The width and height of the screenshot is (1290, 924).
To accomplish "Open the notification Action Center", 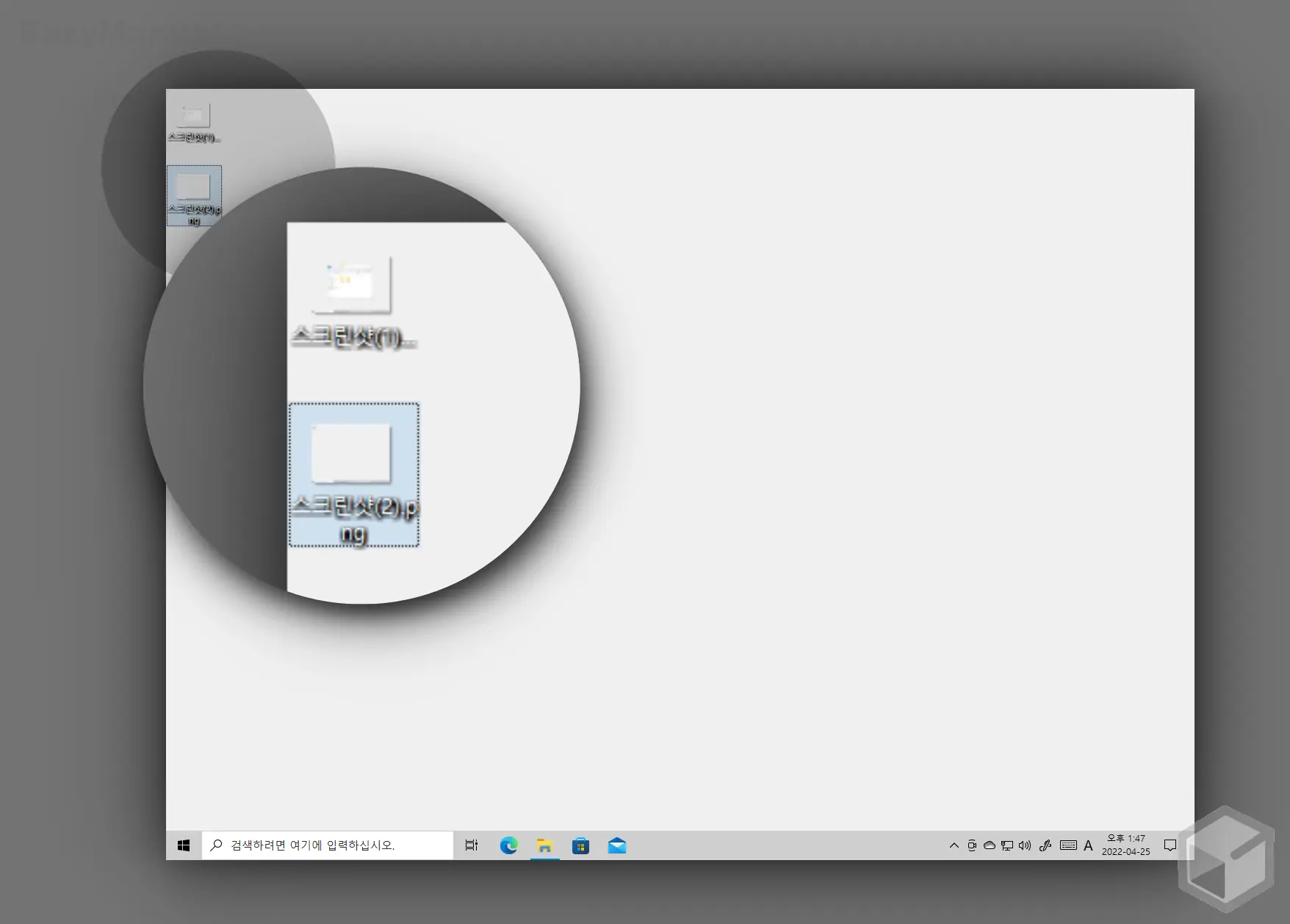I will [1170, 845].
